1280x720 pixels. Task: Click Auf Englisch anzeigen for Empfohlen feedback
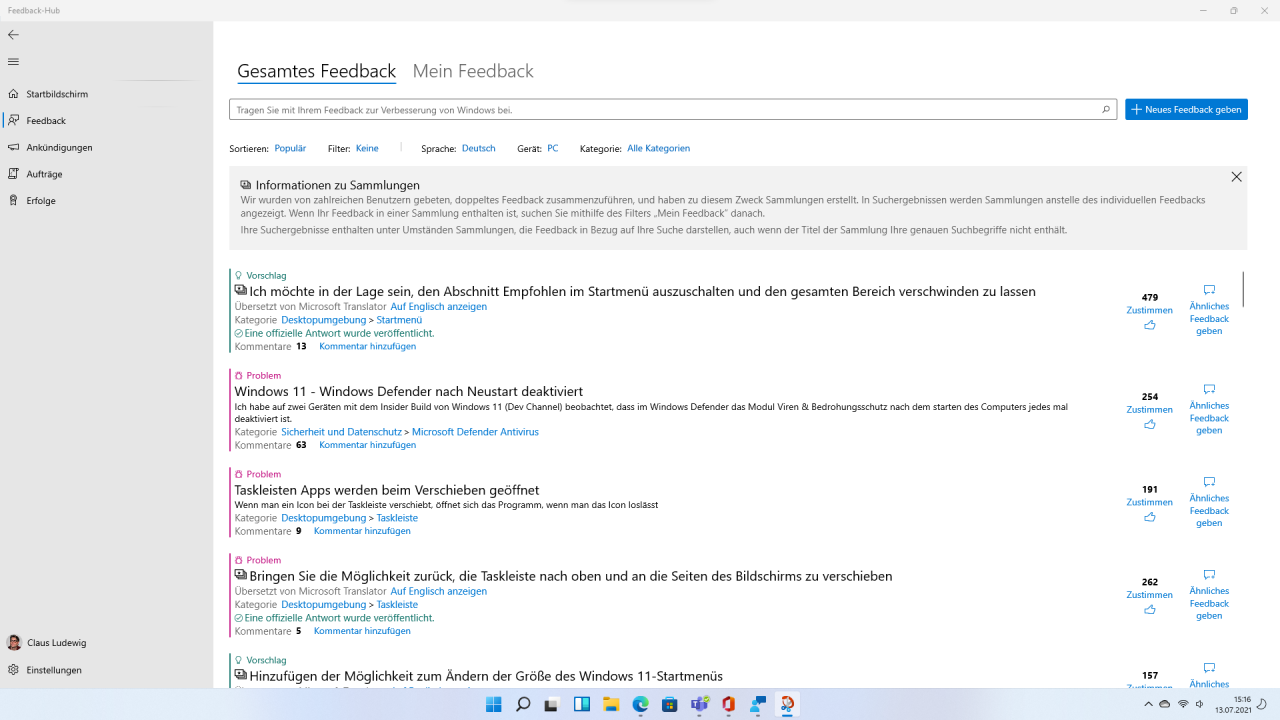click(438, 306)
